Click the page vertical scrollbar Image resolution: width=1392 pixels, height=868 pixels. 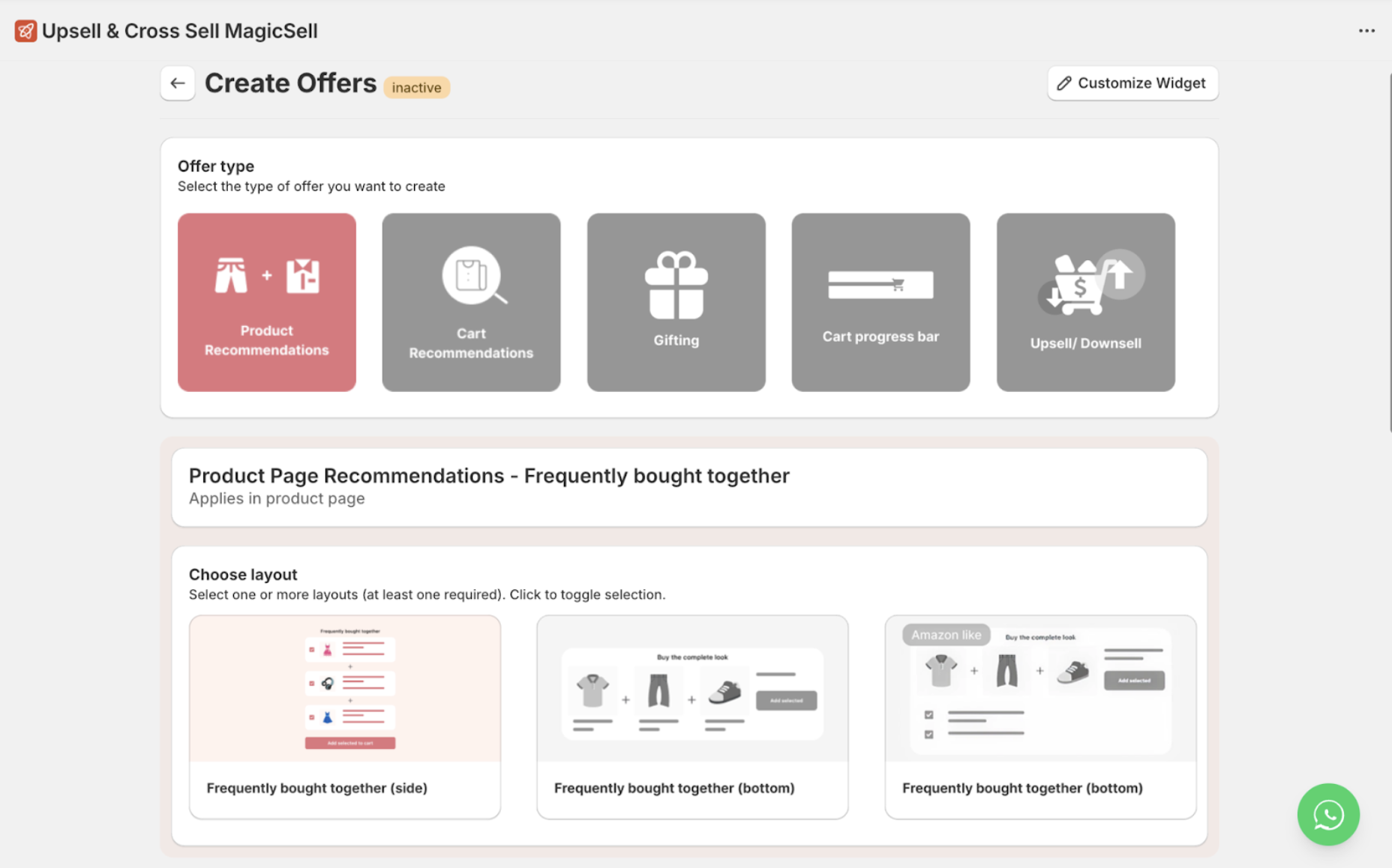click(x=1389, y=252)
